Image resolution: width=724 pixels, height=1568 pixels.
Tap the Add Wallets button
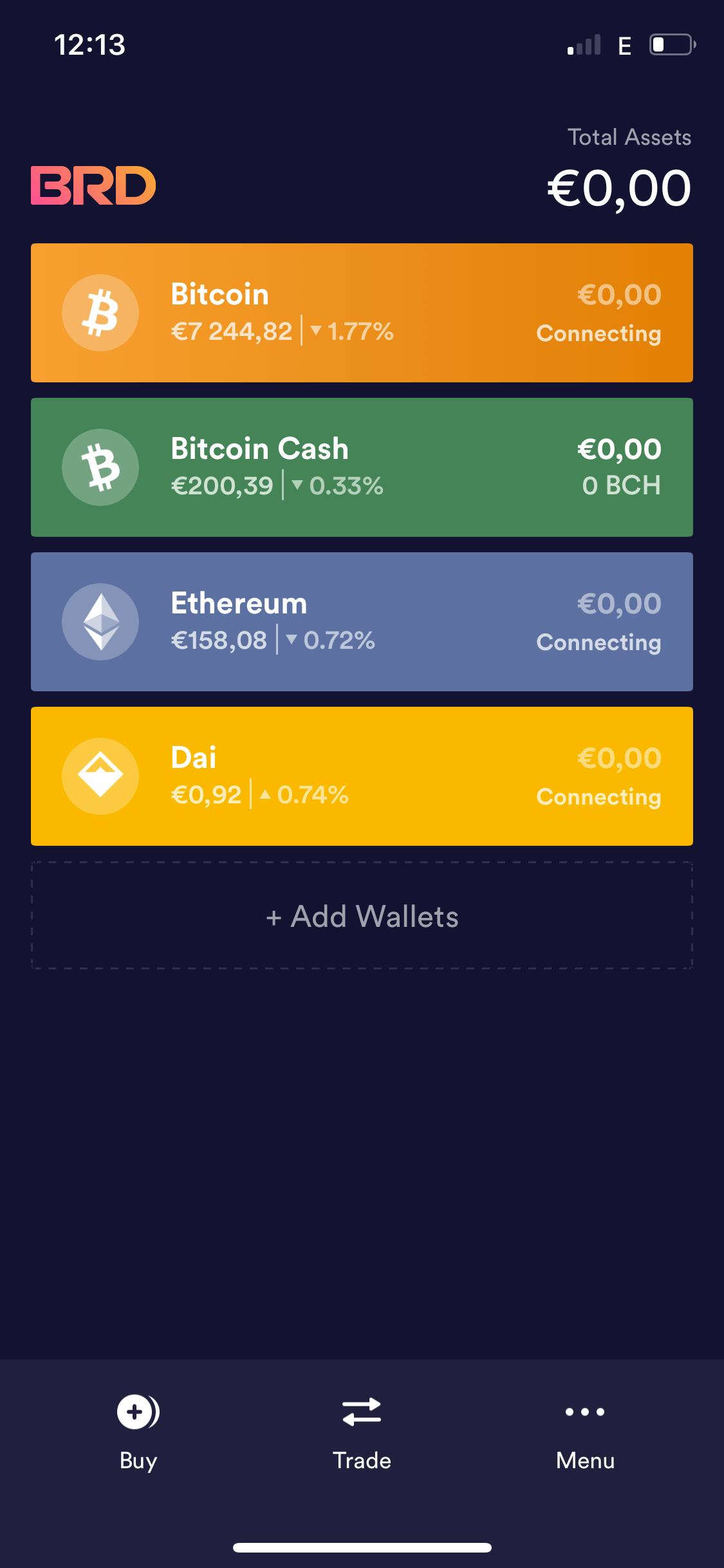pyautogui.click(x=362, y=917)
